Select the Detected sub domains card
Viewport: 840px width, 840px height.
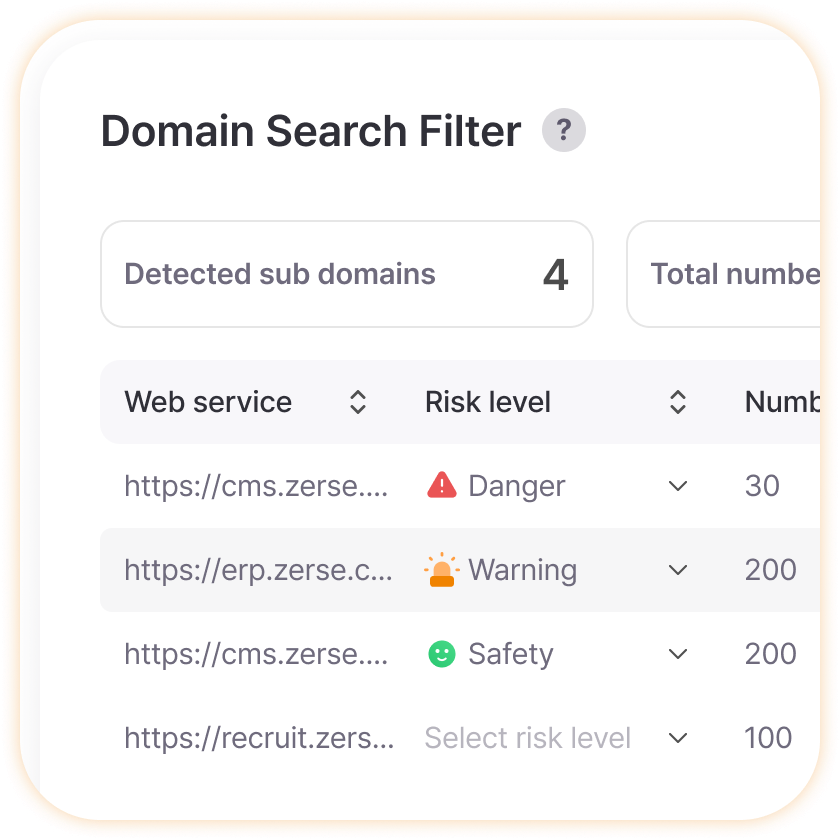click(347, 274)
